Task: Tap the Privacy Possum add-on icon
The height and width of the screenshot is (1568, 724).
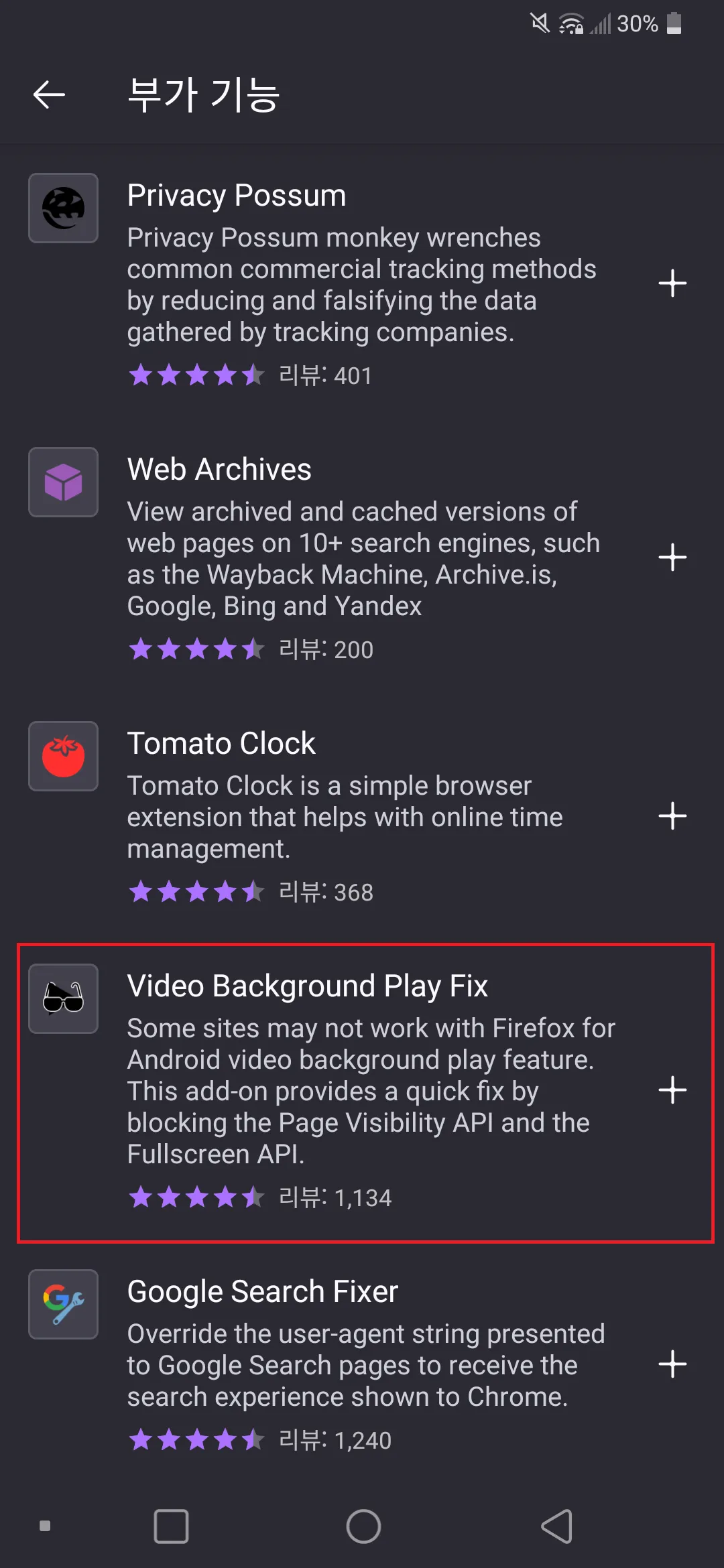Action: (x=63, y=208)
